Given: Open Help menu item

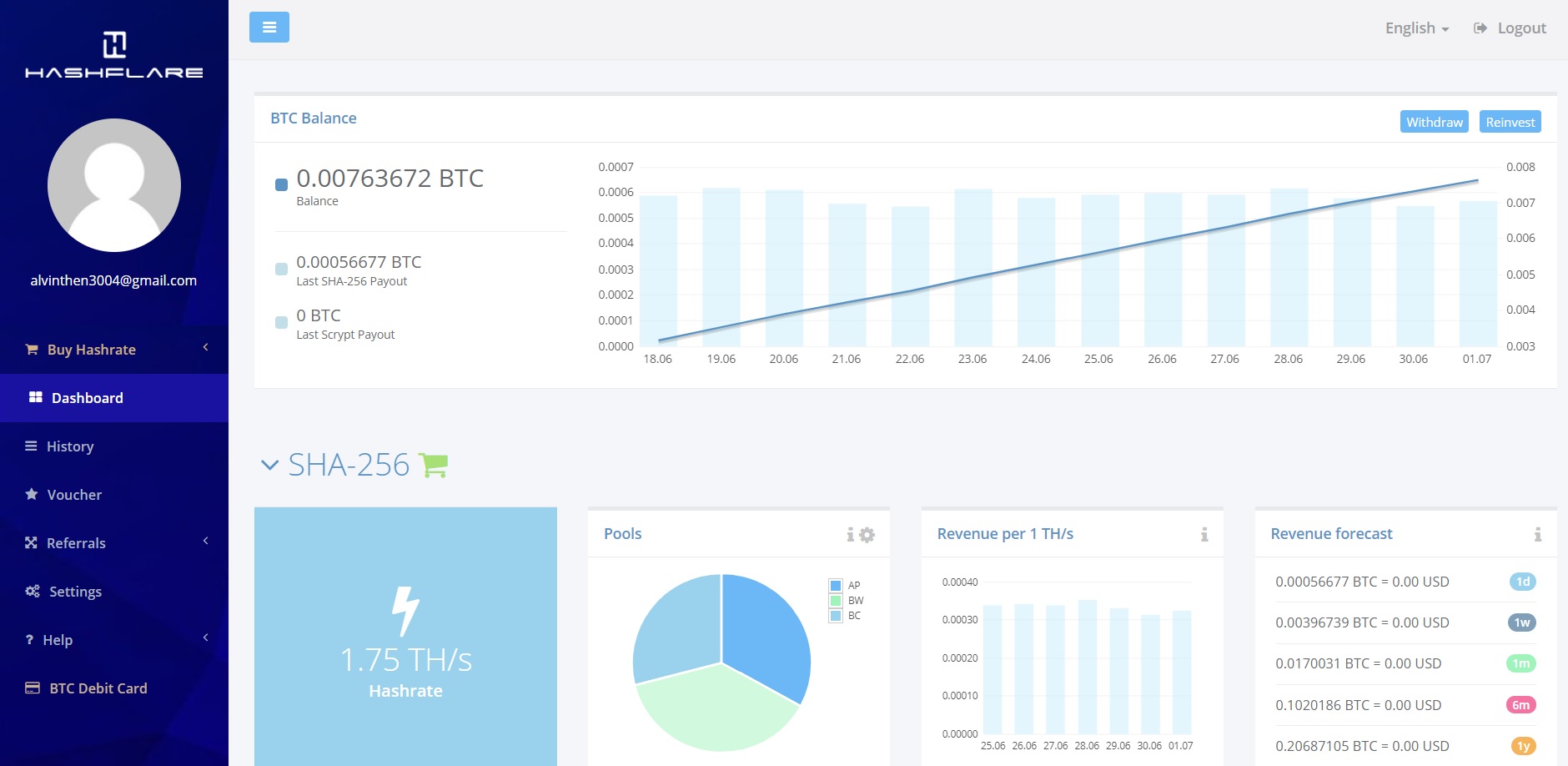Looking at the screenshot, I should point(114,640).
